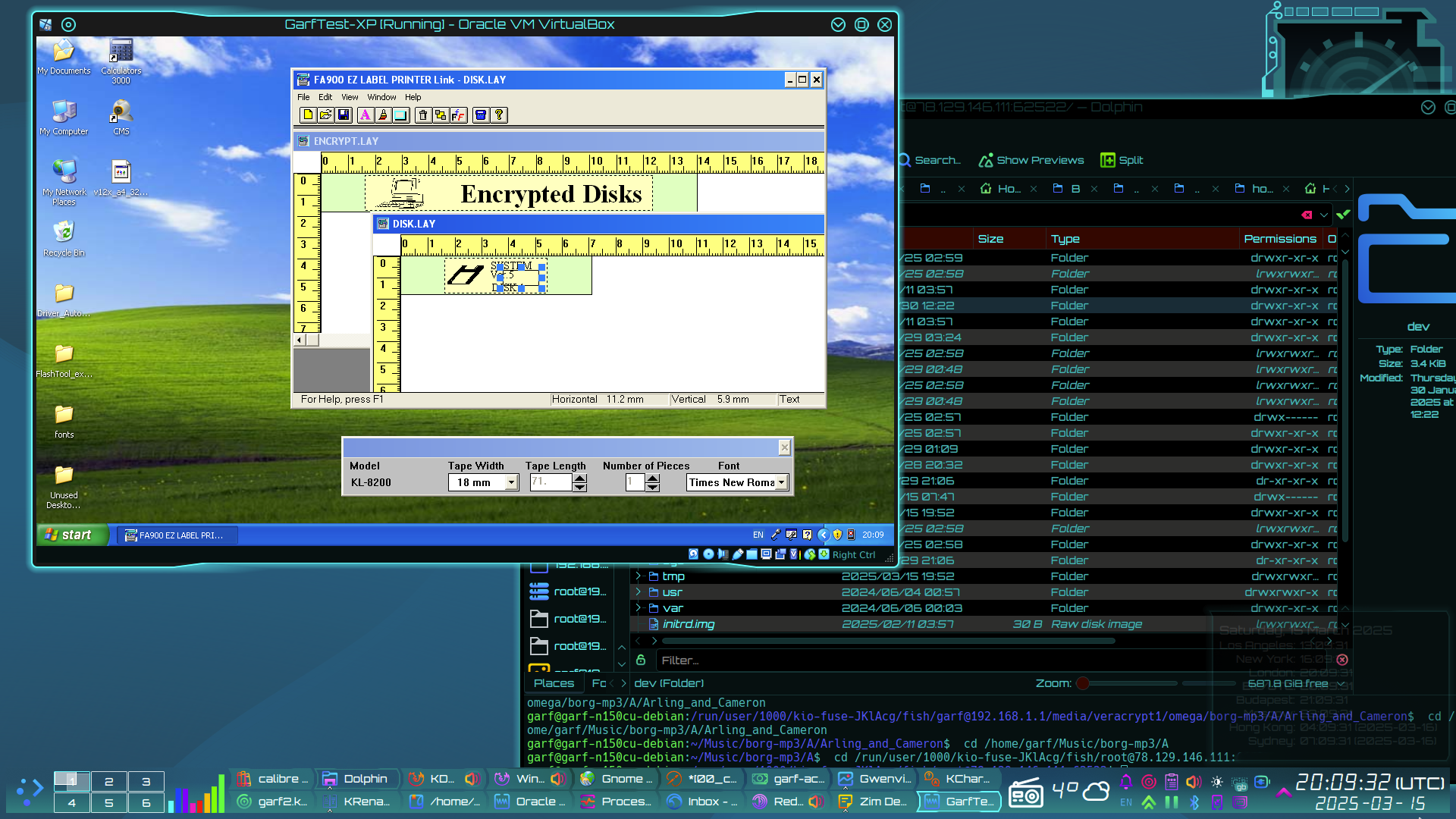The image size is (1456, 819).
Task: Switch to virtual desktop 5 in pager
Action: [109, 802]
